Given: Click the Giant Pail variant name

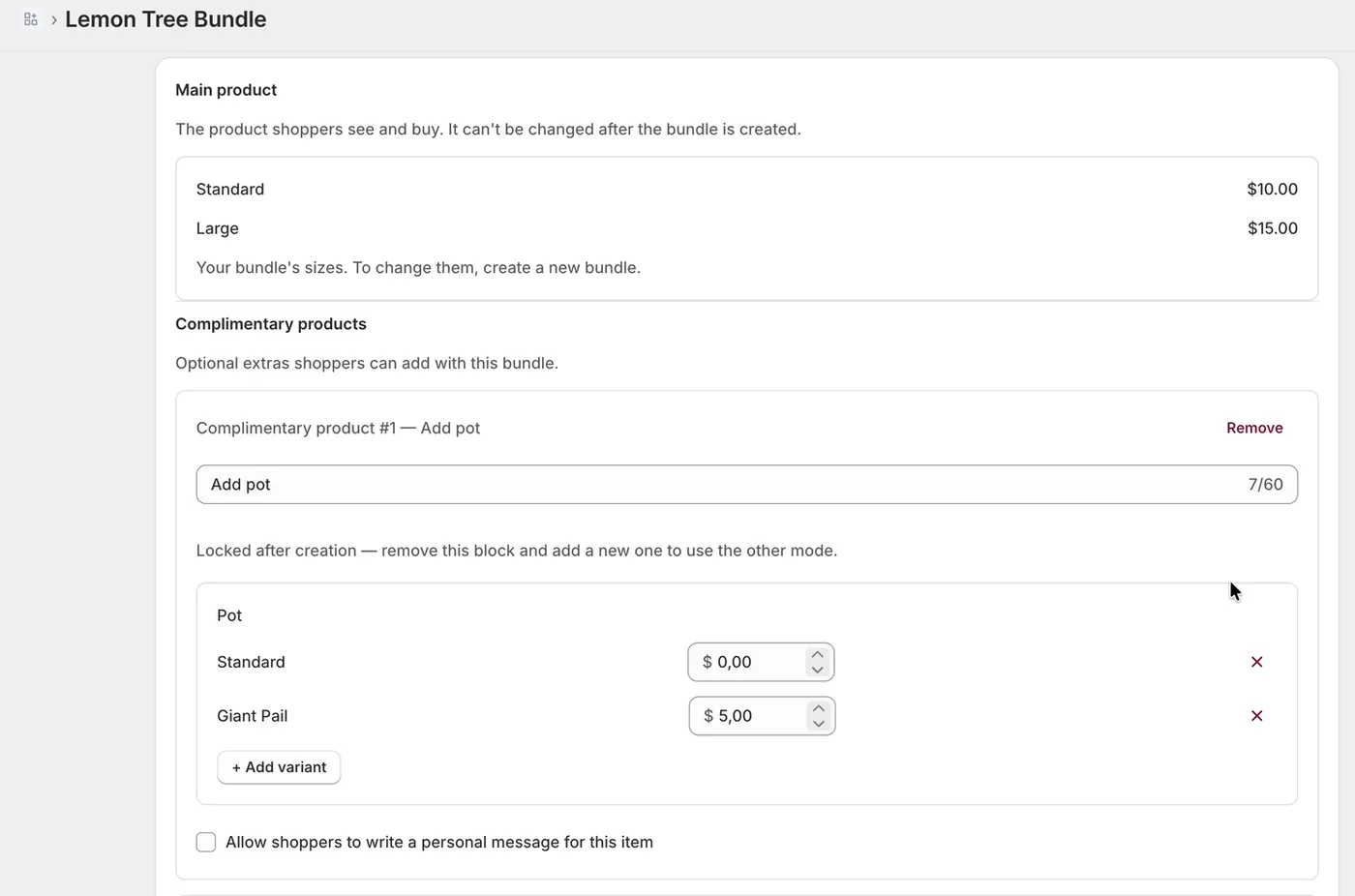Looking at the screenshot, I should coord(252,716).
